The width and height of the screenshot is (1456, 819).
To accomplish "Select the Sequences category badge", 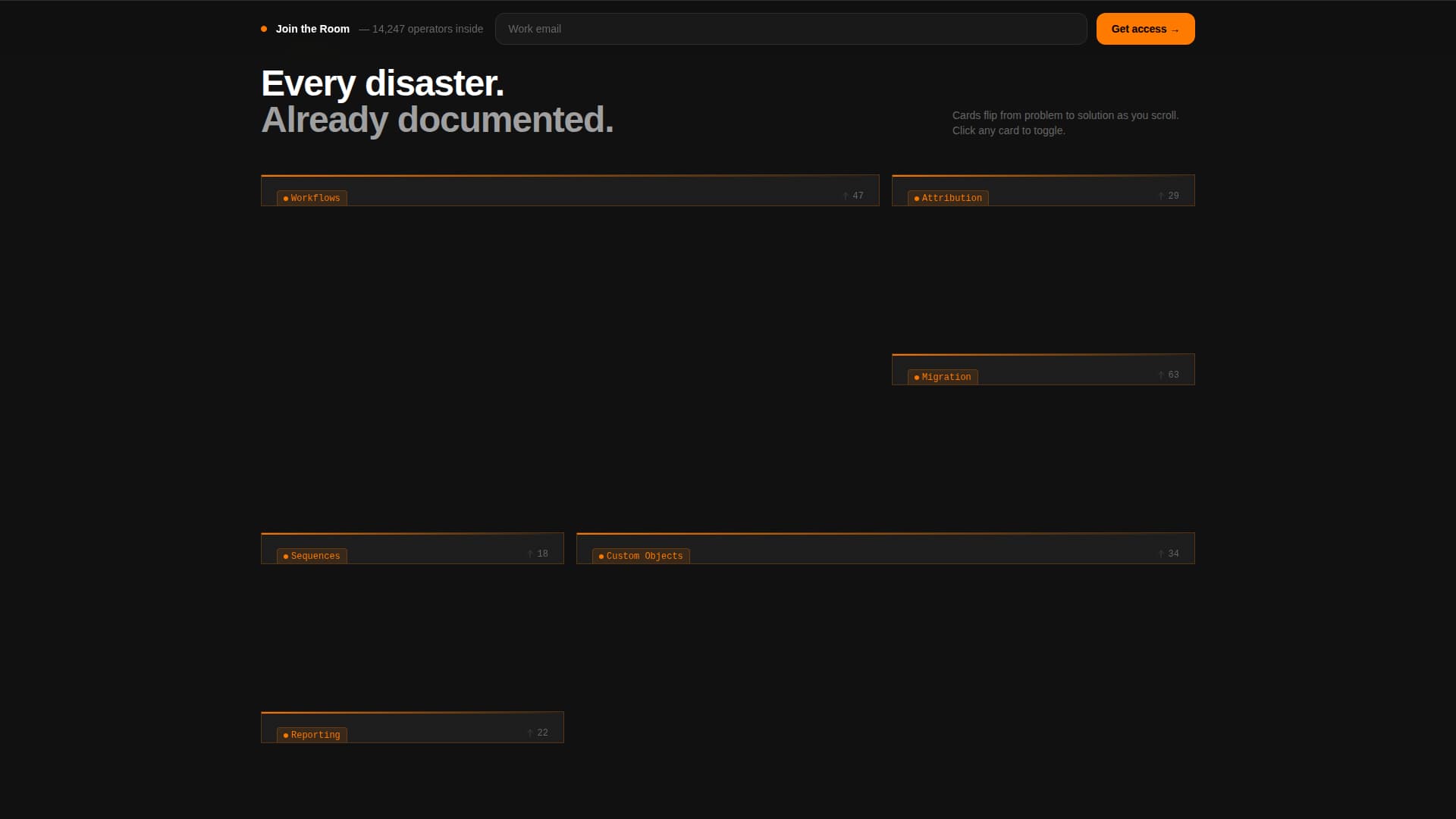I will [314, 556].
